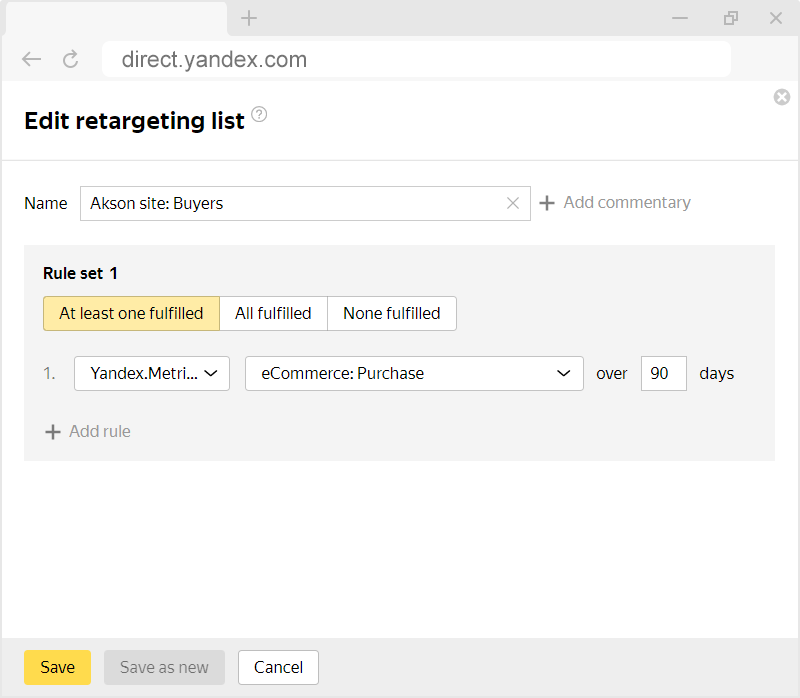The height and width of the screenshot is (698, 800).
Task: Click the Add commentary plus icon
Action: click(x=547, y=203)
